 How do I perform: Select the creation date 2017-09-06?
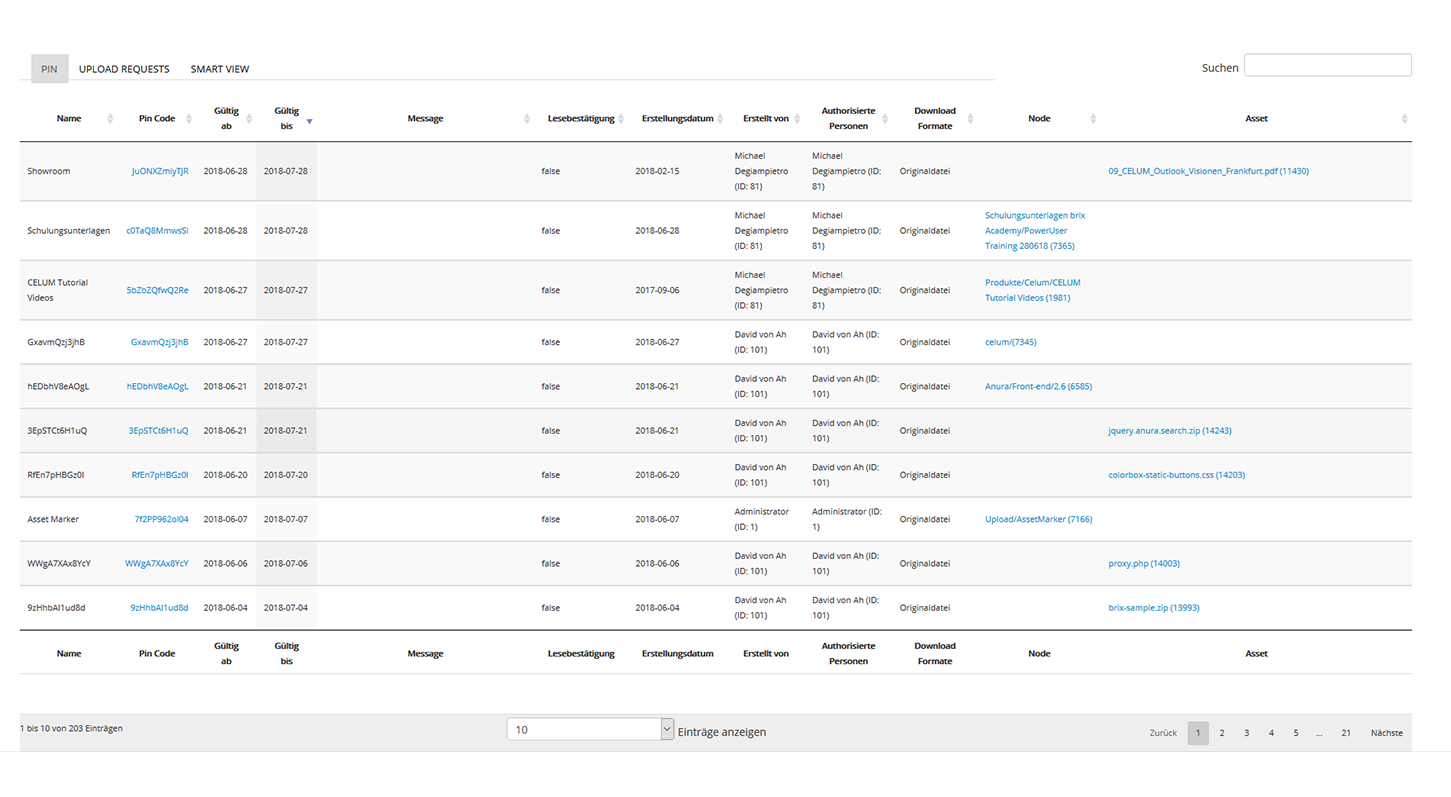pyautogui.click(x=657, y=291)
